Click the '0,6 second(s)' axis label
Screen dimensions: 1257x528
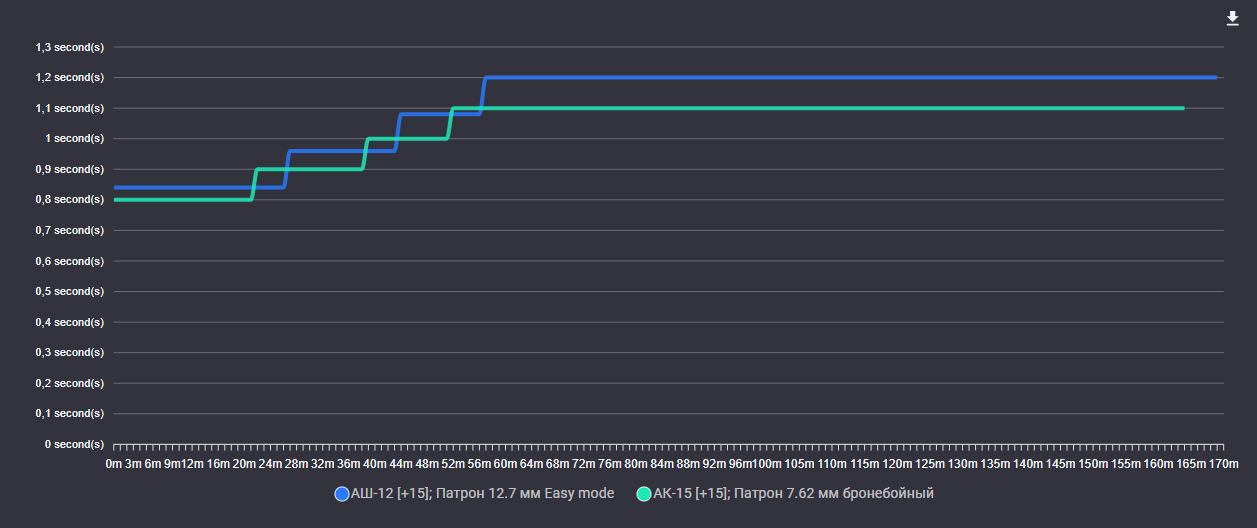70,261
